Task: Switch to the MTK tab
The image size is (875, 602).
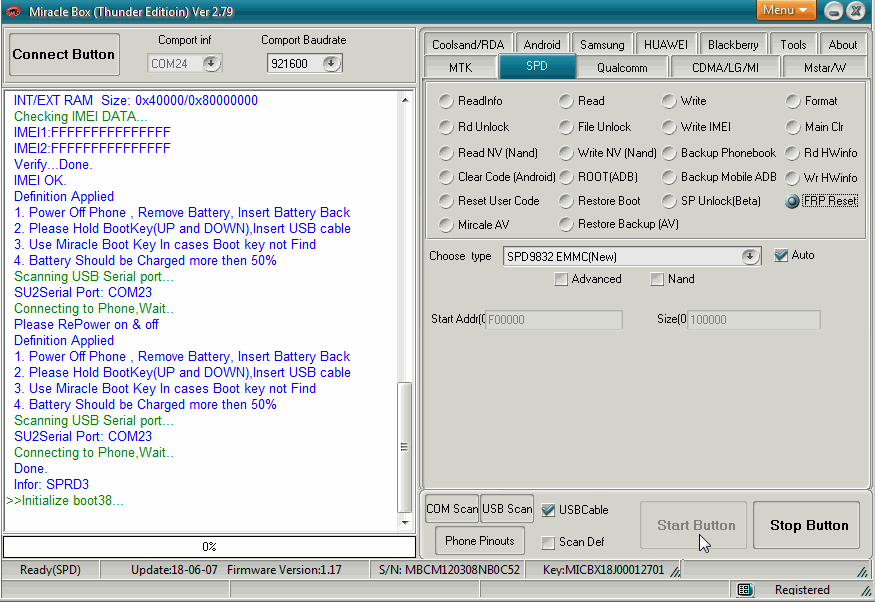Action: tap(460, 68)
